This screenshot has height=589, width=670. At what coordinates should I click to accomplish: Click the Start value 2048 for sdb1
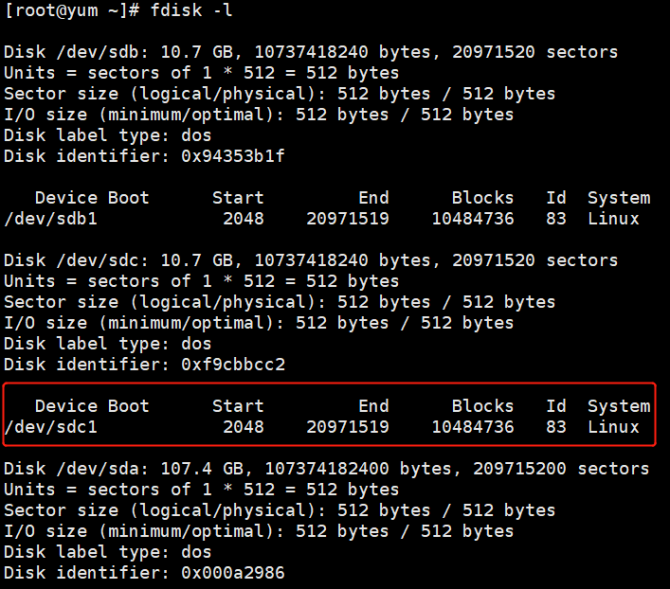click(x=244, y=219)
